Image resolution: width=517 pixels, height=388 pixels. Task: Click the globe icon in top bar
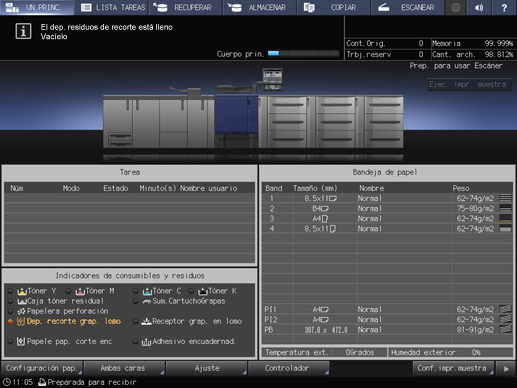[455, 7]
